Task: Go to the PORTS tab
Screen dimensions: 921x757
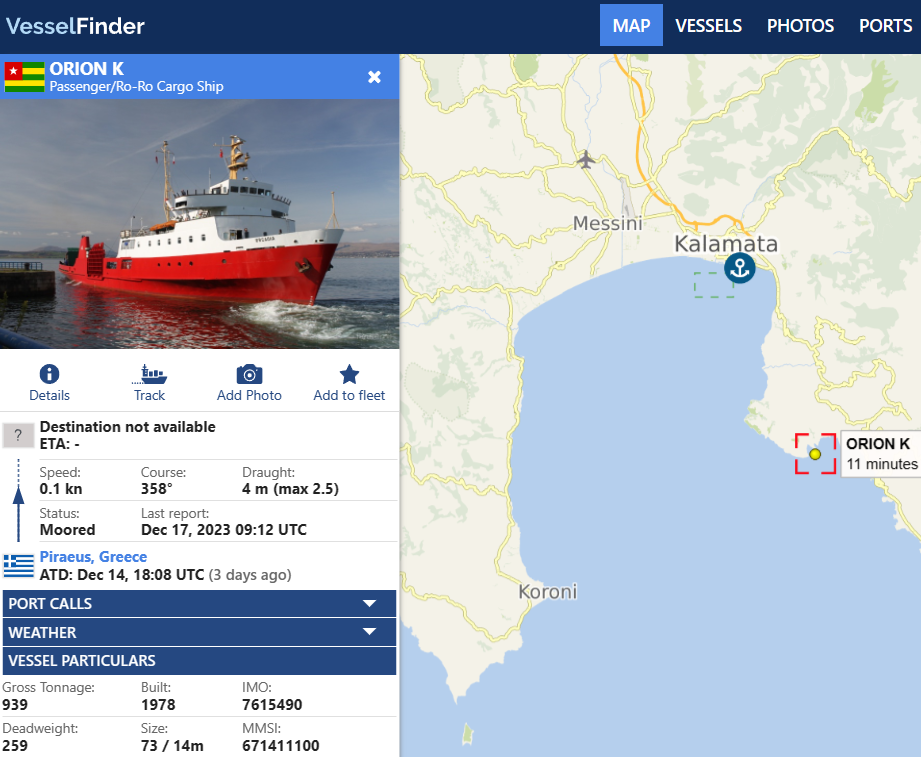Action: (885, 26)
